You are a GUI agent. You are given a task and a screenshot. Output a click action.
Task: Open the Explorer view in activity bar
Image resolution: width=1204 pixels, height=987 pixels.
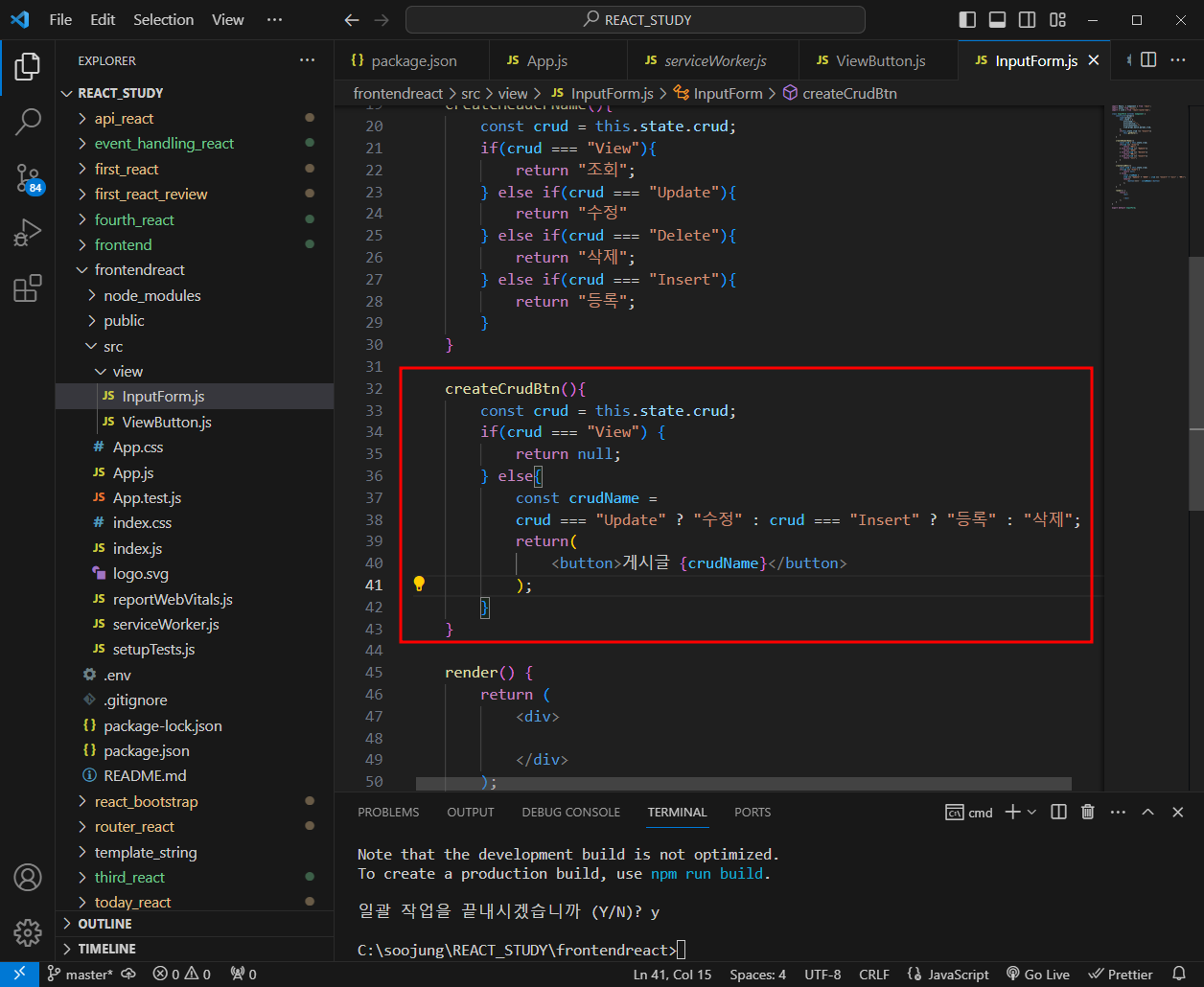(x=28, y=66)
